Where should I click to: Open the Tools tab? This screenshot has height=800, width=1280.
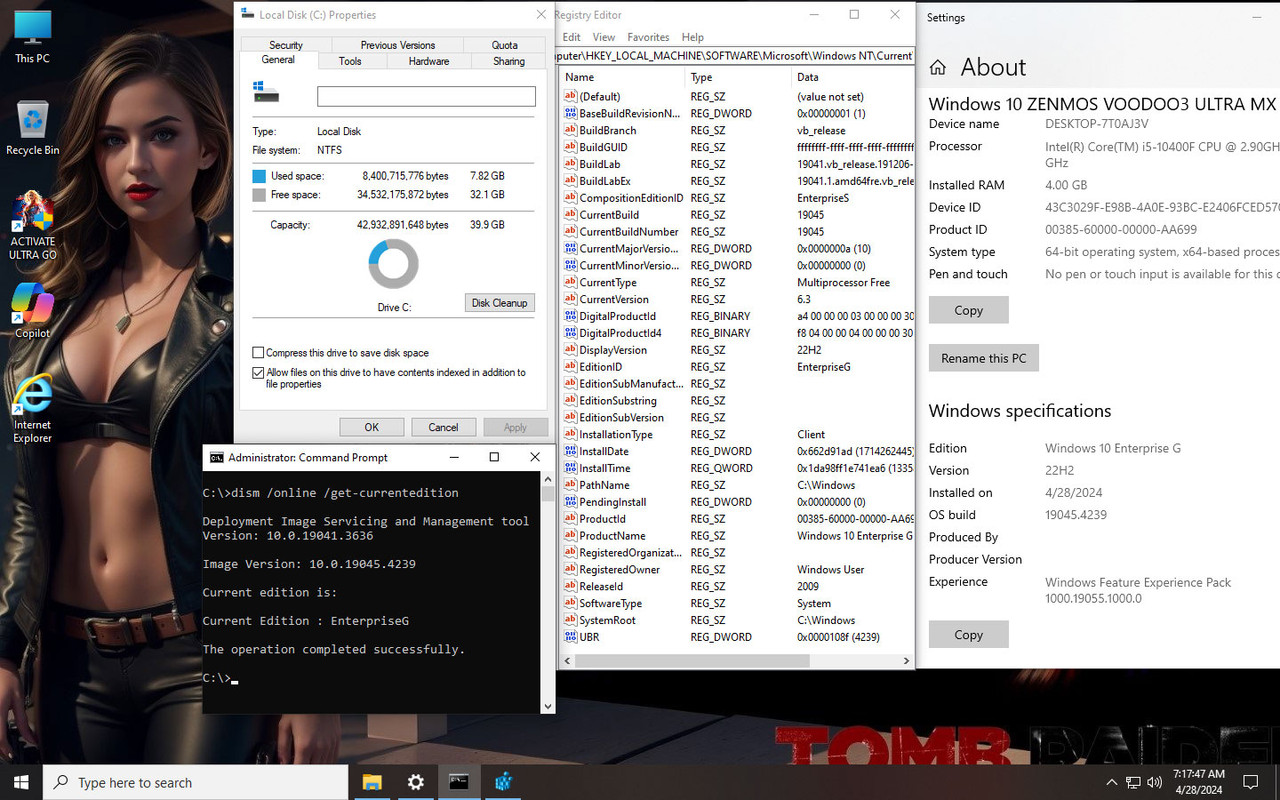point(350,61)
